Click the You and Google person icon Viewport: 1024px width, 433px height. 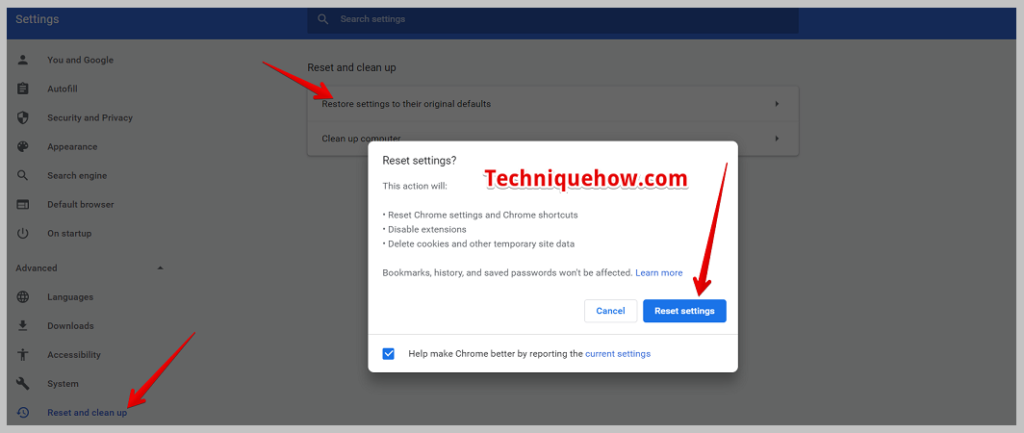pos(23,60)
